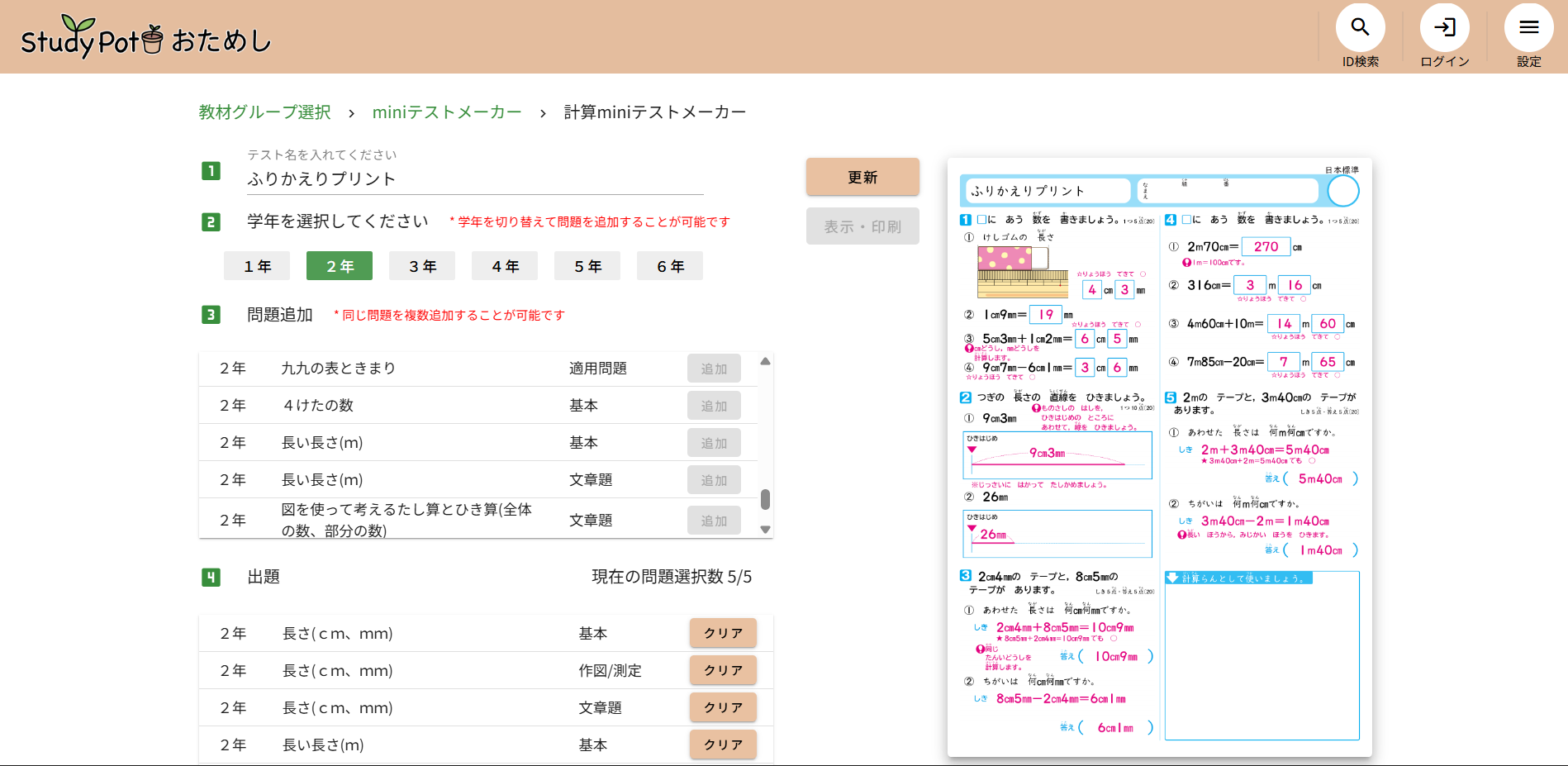Open miniテストメーカー breadcrumb link
Image resolution: width=1568 pixels, height=766 pixels.
pyautogui.click(x=447, y=112)
